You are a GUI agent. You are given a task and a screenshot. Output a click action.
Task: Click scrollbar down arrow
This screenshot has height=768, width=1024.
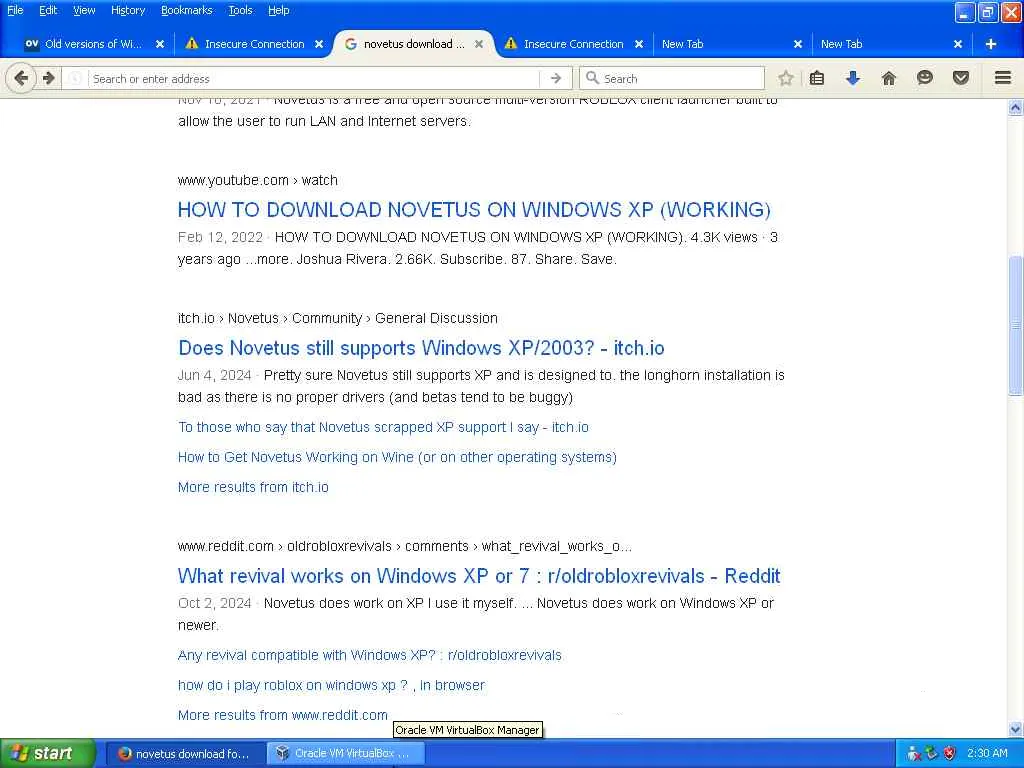1016,729
